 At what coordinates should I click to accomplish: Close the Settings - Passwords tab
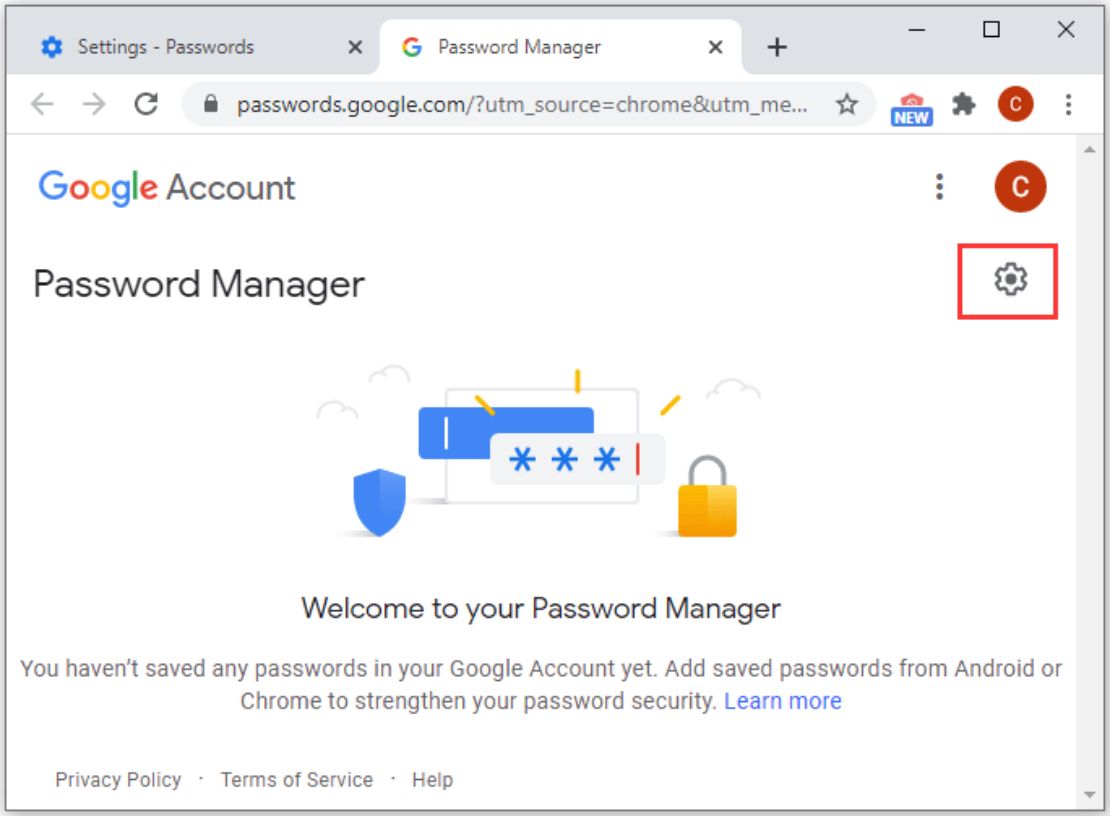pos(355,47)
